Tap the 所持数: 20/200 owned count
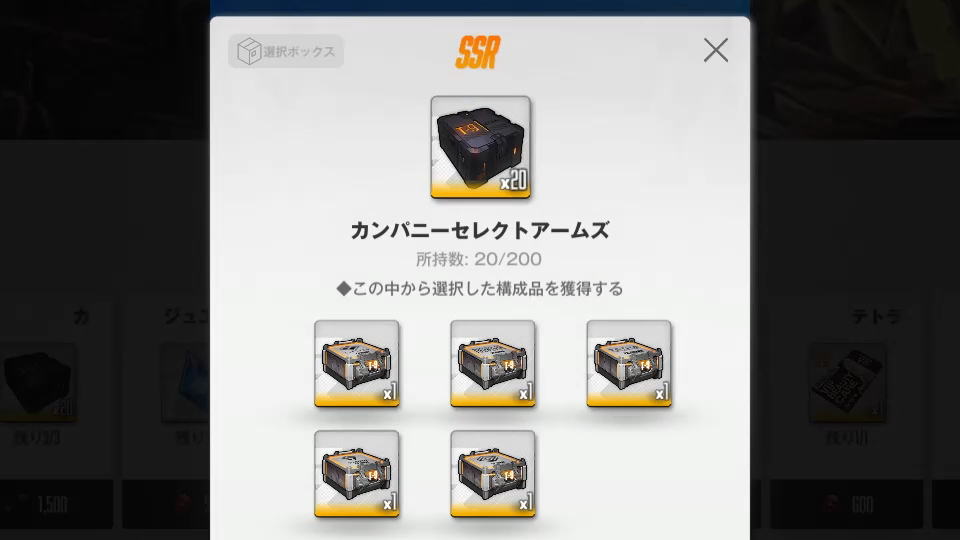 [479, 259]
